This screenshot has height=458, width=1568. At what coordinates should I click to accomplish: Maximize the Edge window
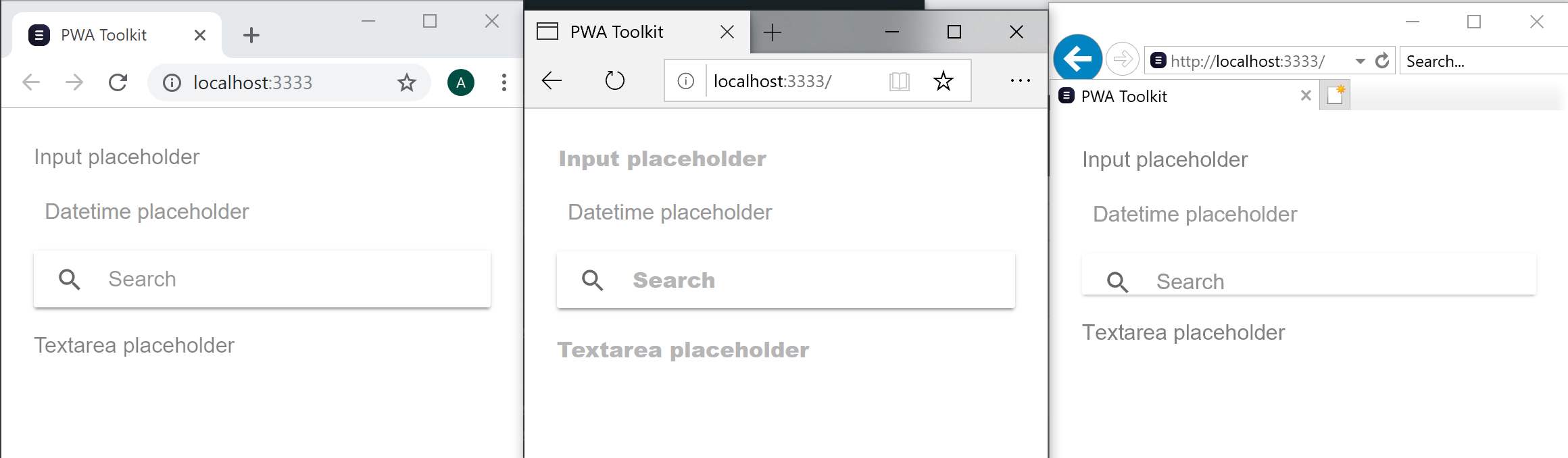(x=954, y=32)
